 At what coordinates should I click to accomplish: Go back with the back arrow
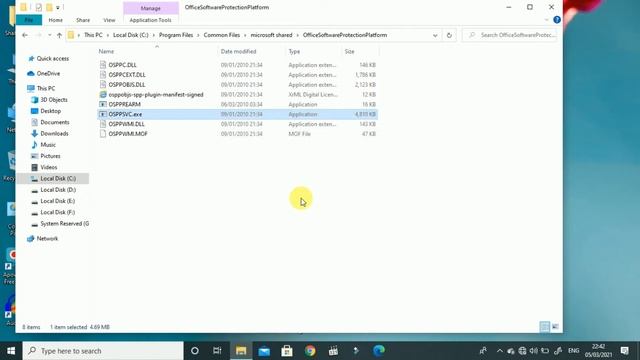(25, 35)
